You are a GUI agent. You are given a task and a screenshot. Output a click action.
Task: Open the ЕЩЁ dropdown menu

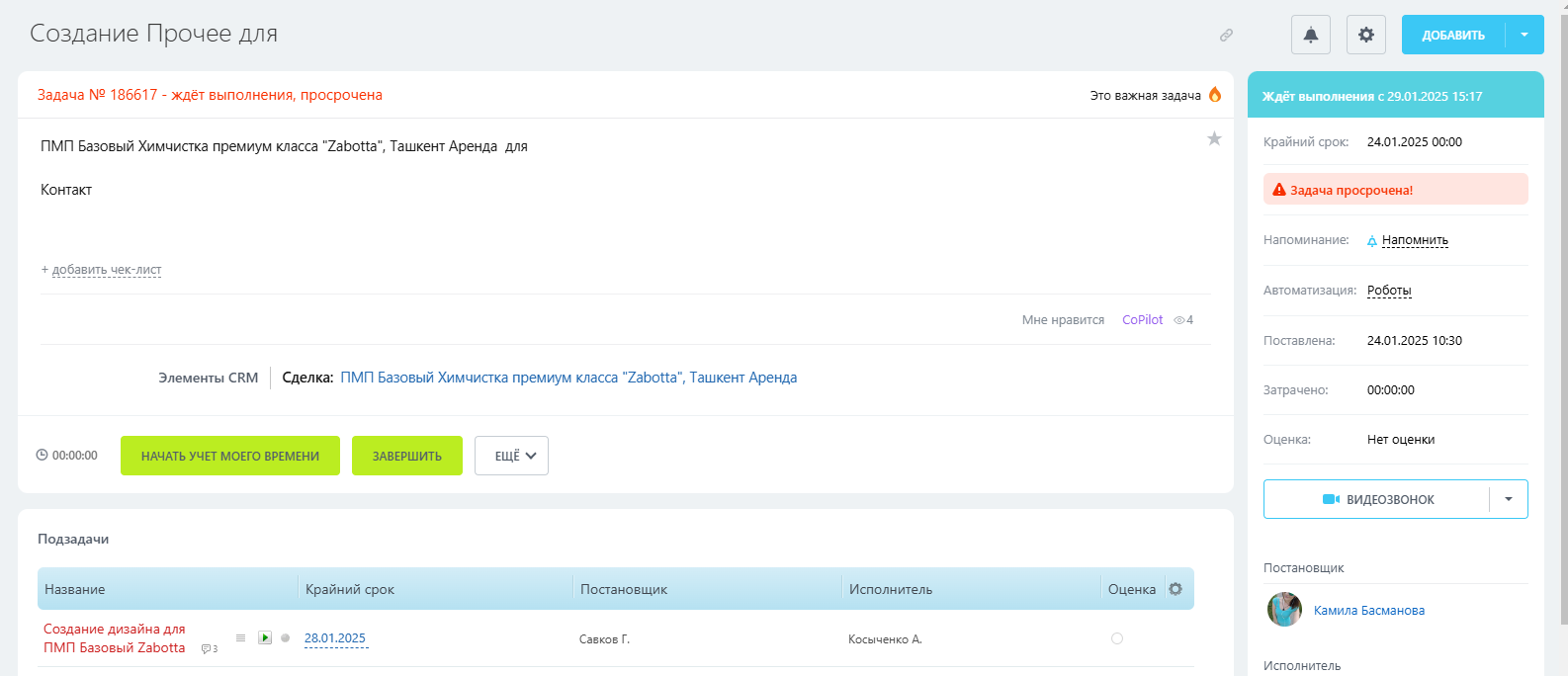(511, 456)
